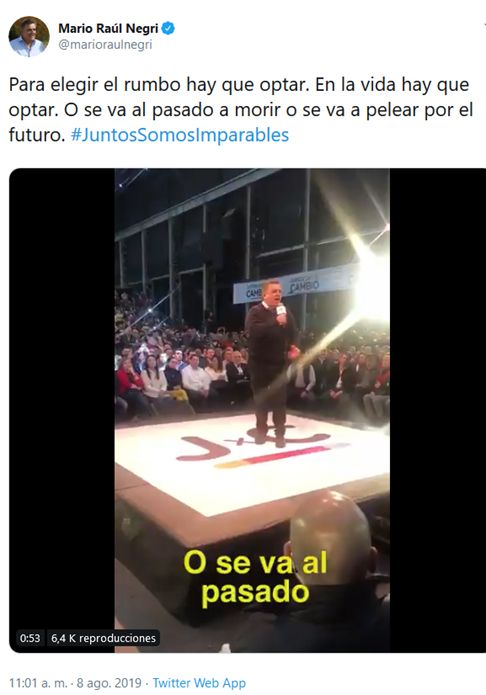Play the video by clicking the speaker on stage
This screenshot has height=695, width=486.
tap(271, 362)
